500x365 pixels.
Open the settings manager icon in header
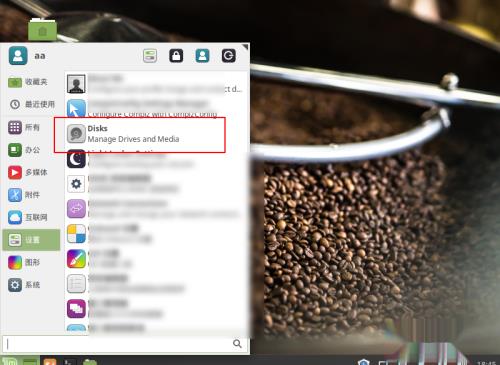[150, 56]
